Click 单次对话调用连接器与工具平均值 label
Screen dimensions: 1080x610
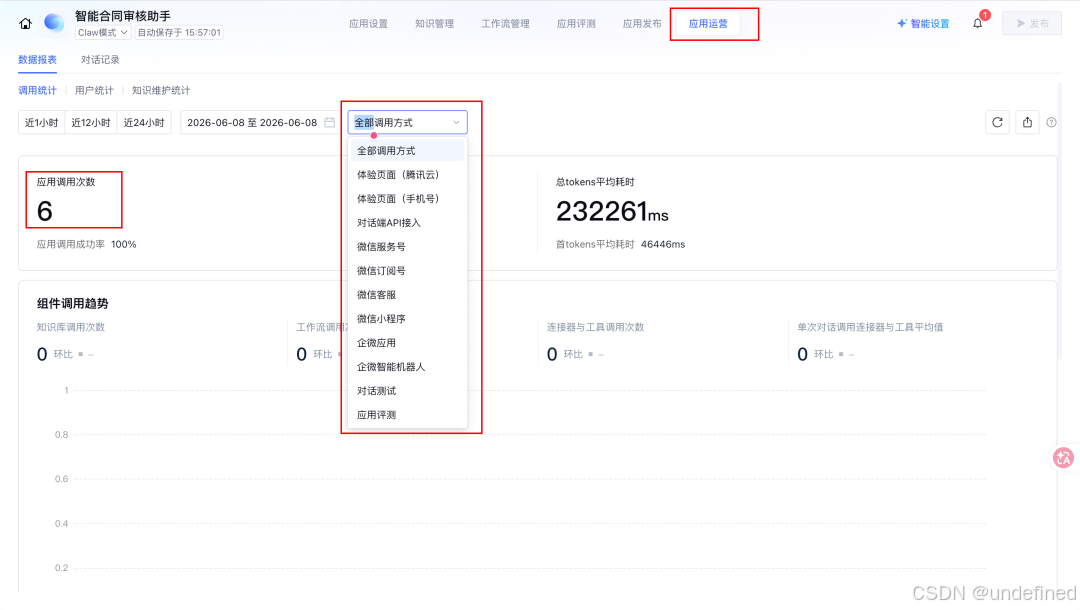[870, 327]
